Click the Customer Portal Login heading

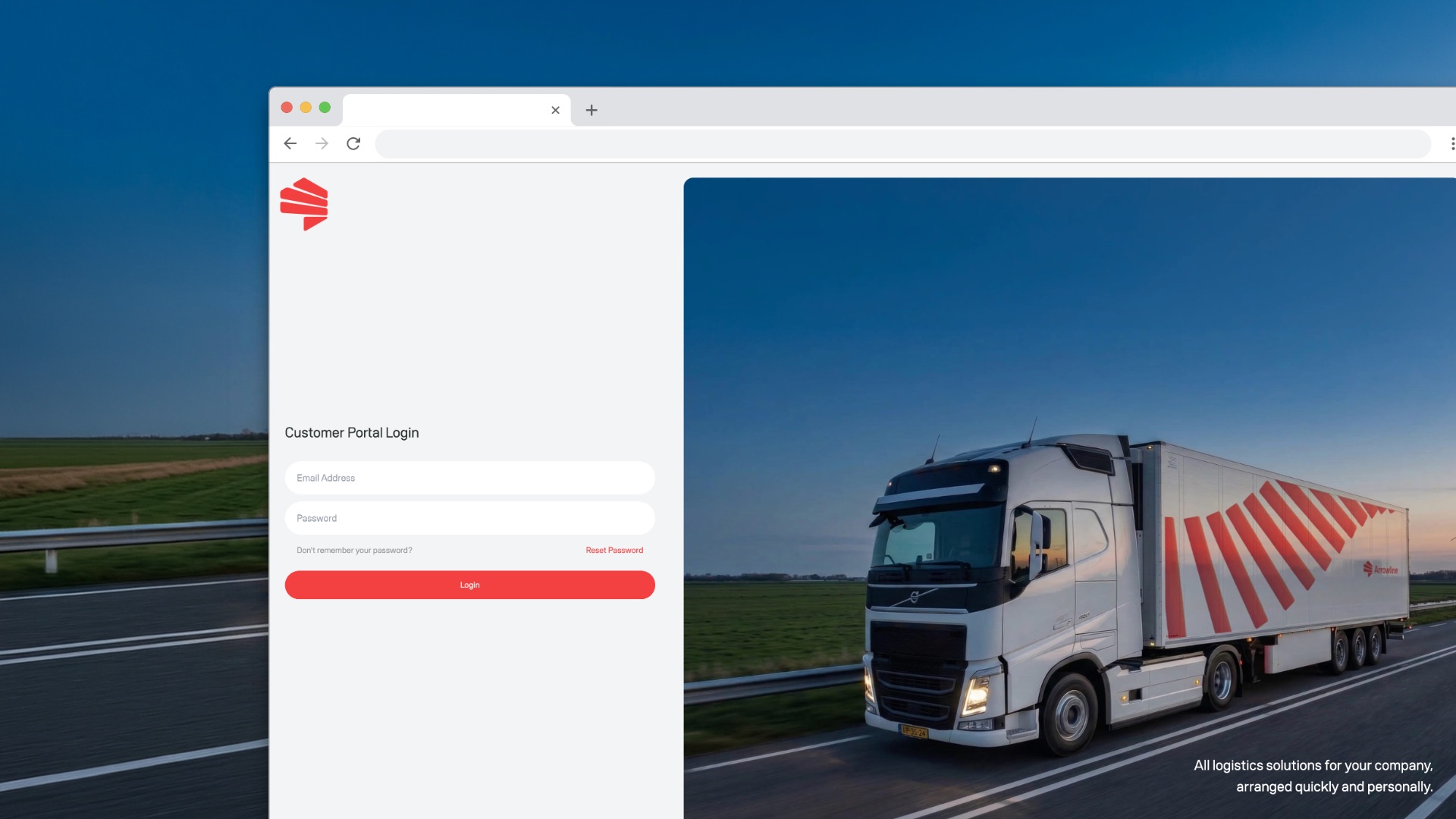point(352,432)
